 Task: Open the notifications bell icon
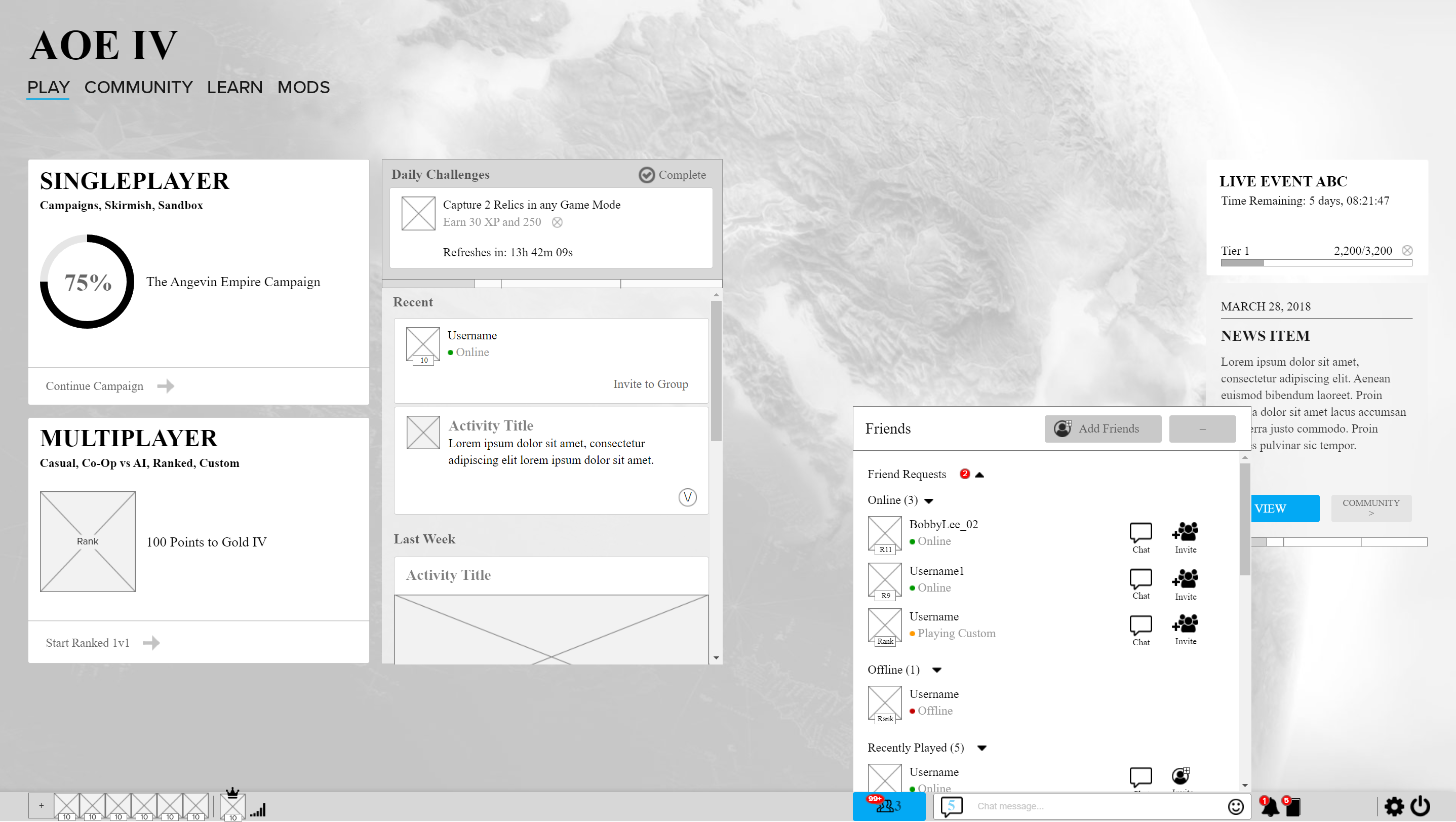1269,806
